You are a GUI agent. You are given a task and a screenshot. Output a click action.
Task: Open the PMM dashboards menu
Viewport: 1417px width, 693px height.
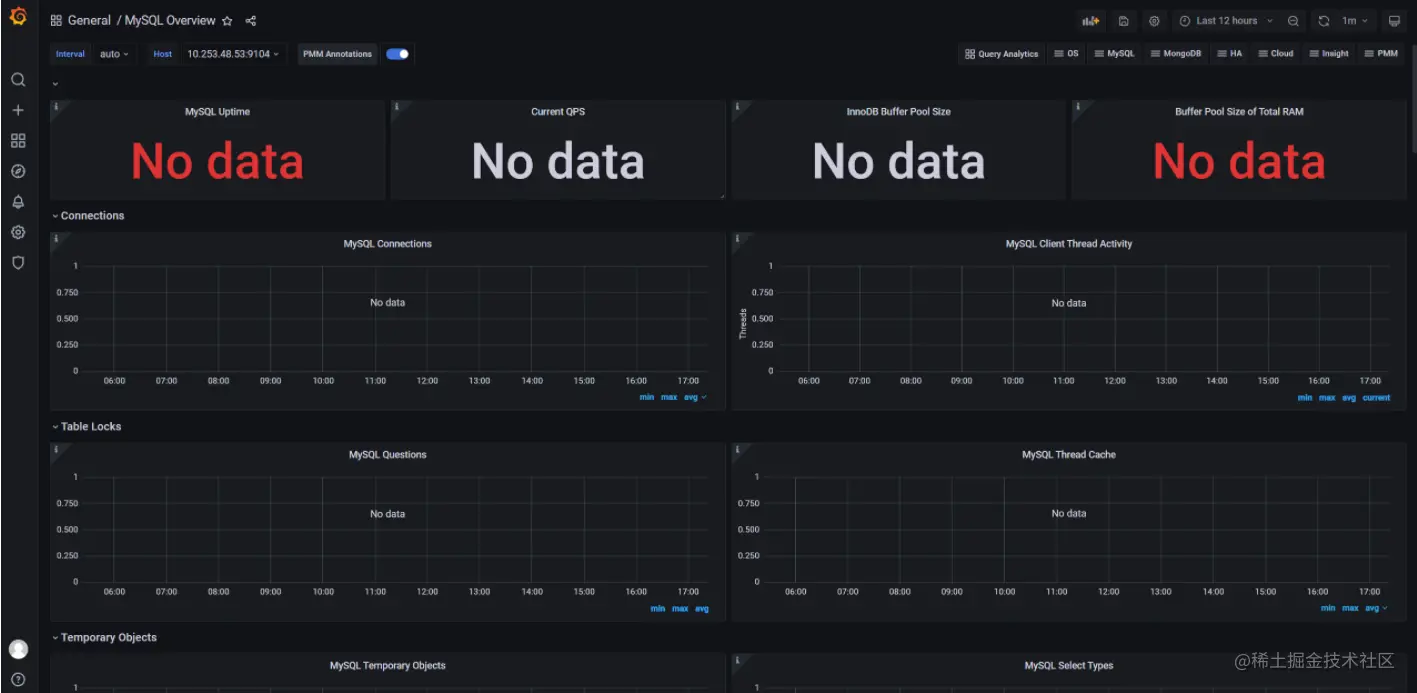click(x=1381, y=54)
